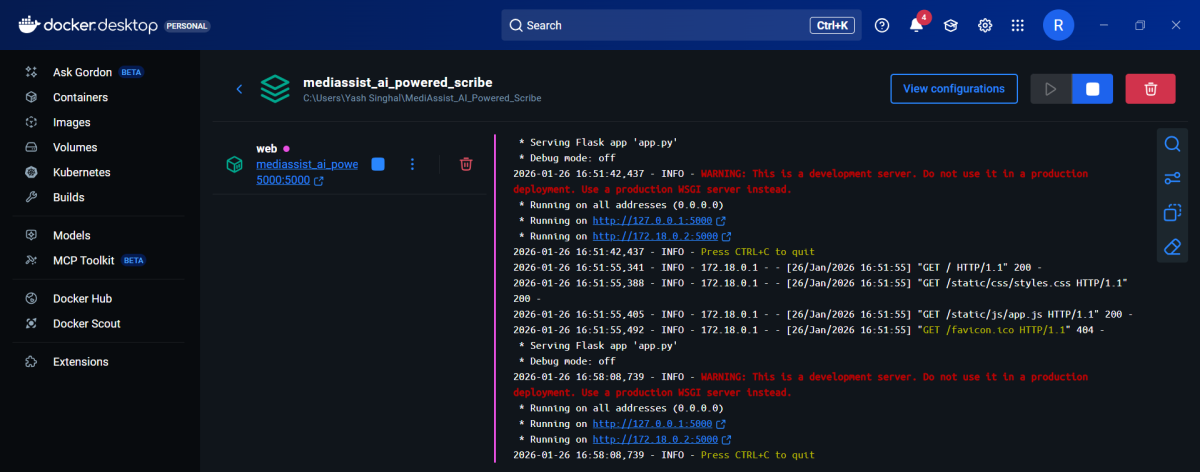This screenshot has height=472, width=1200.
Task: Stop the mediassist compose stack
Action: click(x=1092, y=89)
